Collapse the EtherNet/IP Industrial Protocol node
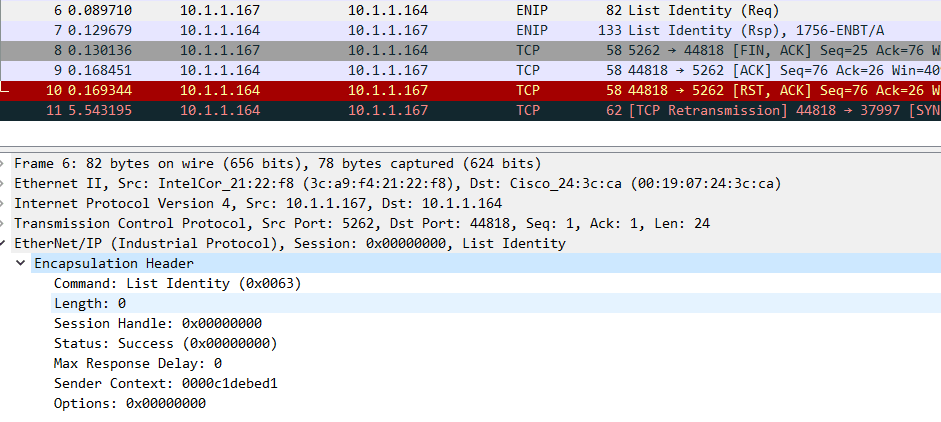Screen dimensions: 941x422 (x=3, y=243)
